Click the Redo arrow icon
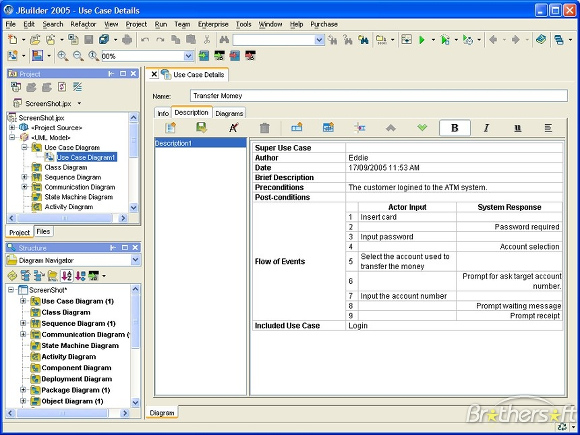Viewport: 580px width, 435px height. tap(160, 40)
